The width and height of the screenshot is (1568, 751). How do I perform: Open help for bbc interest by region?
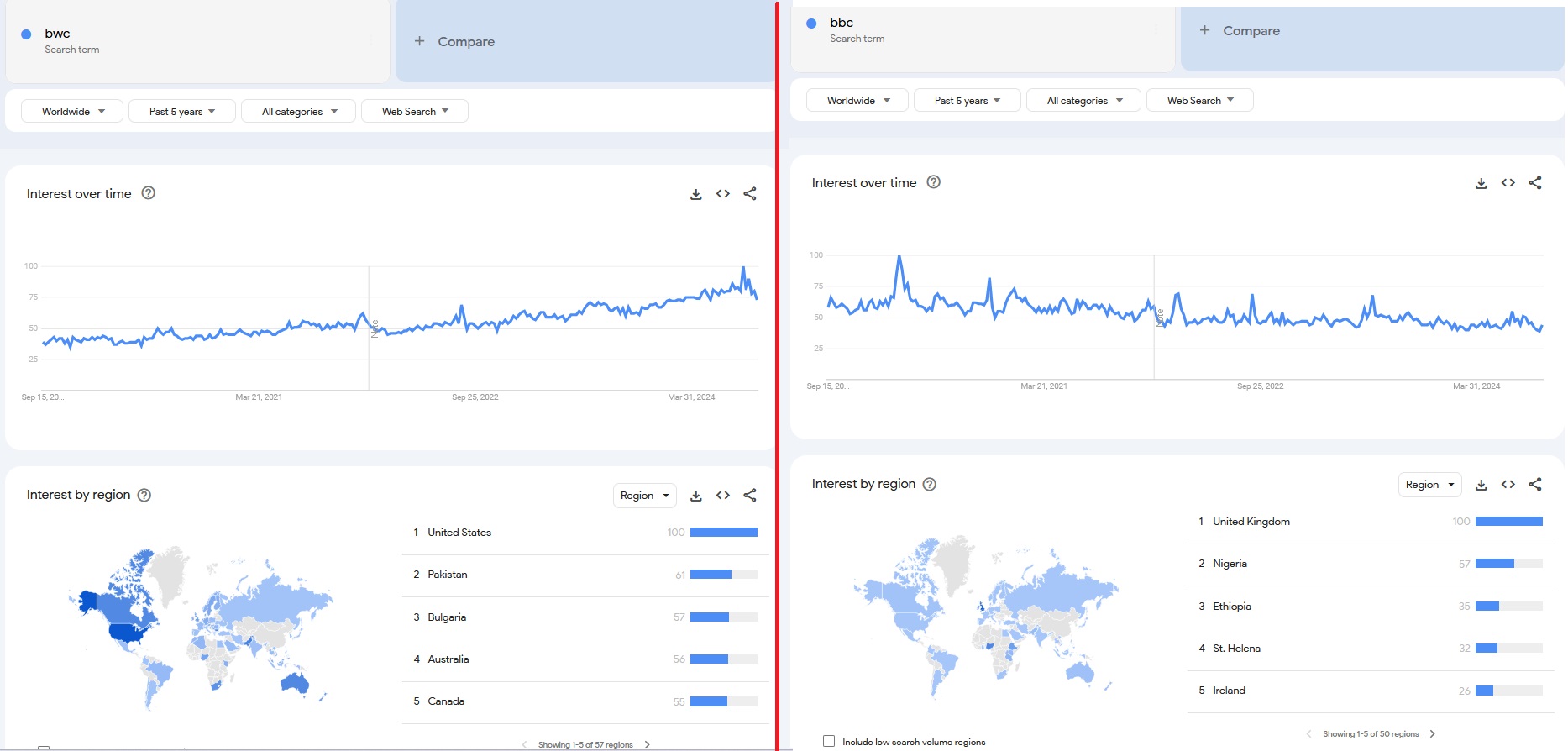(930, 484)
